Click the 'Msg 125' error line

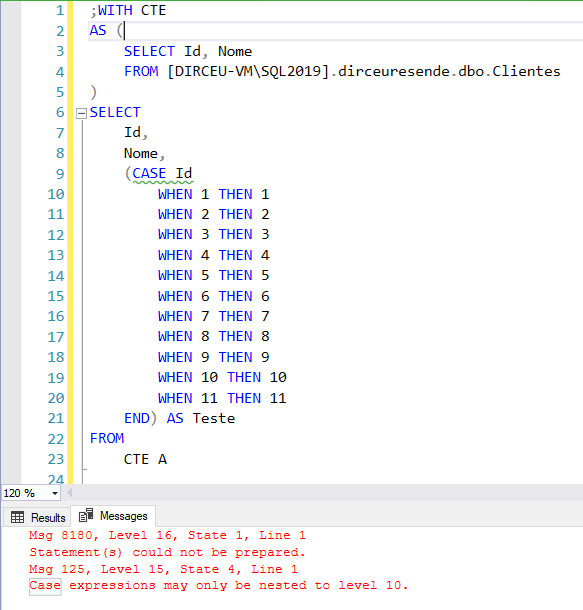point(164,569)
